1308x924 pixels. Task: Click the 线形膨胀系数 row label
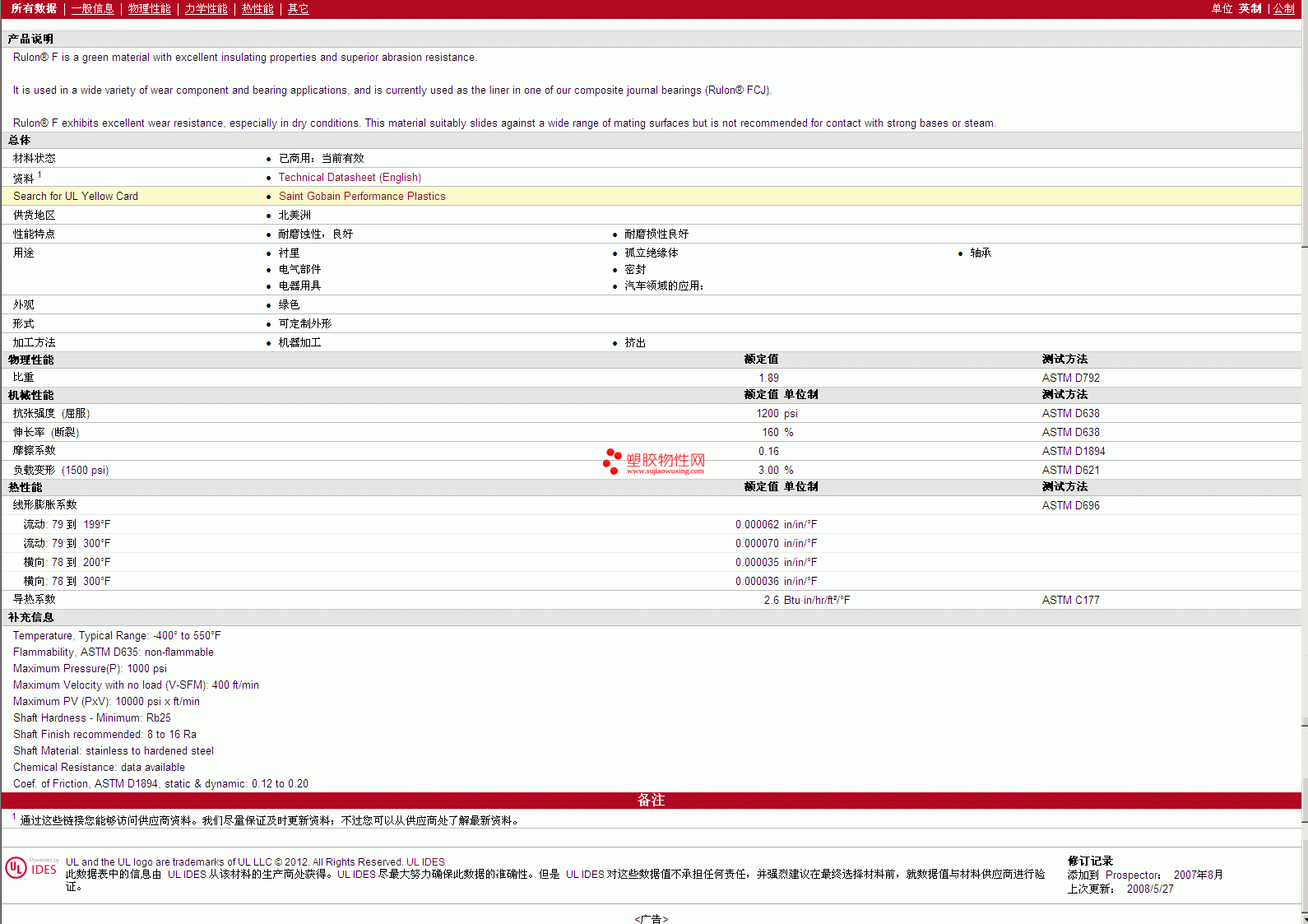44,504
